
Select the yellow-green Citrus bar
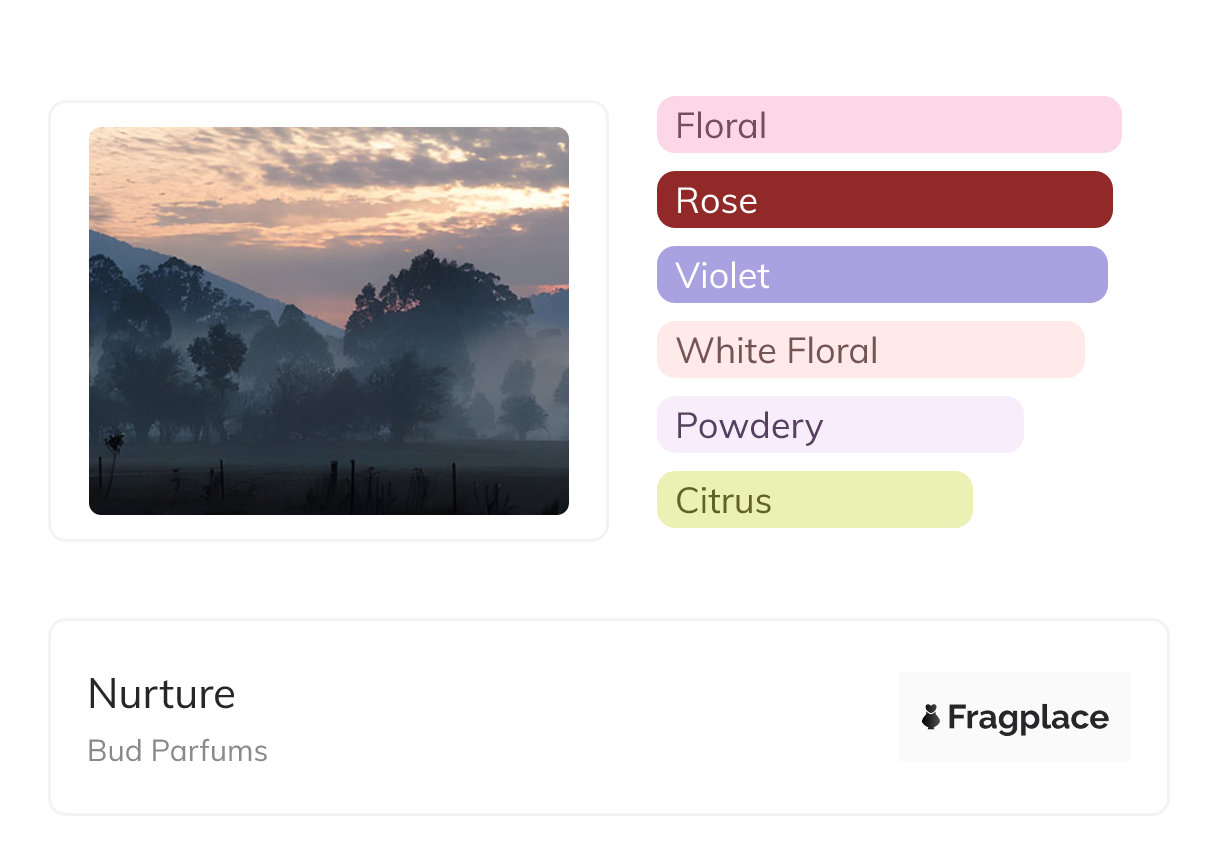point(814,500)
